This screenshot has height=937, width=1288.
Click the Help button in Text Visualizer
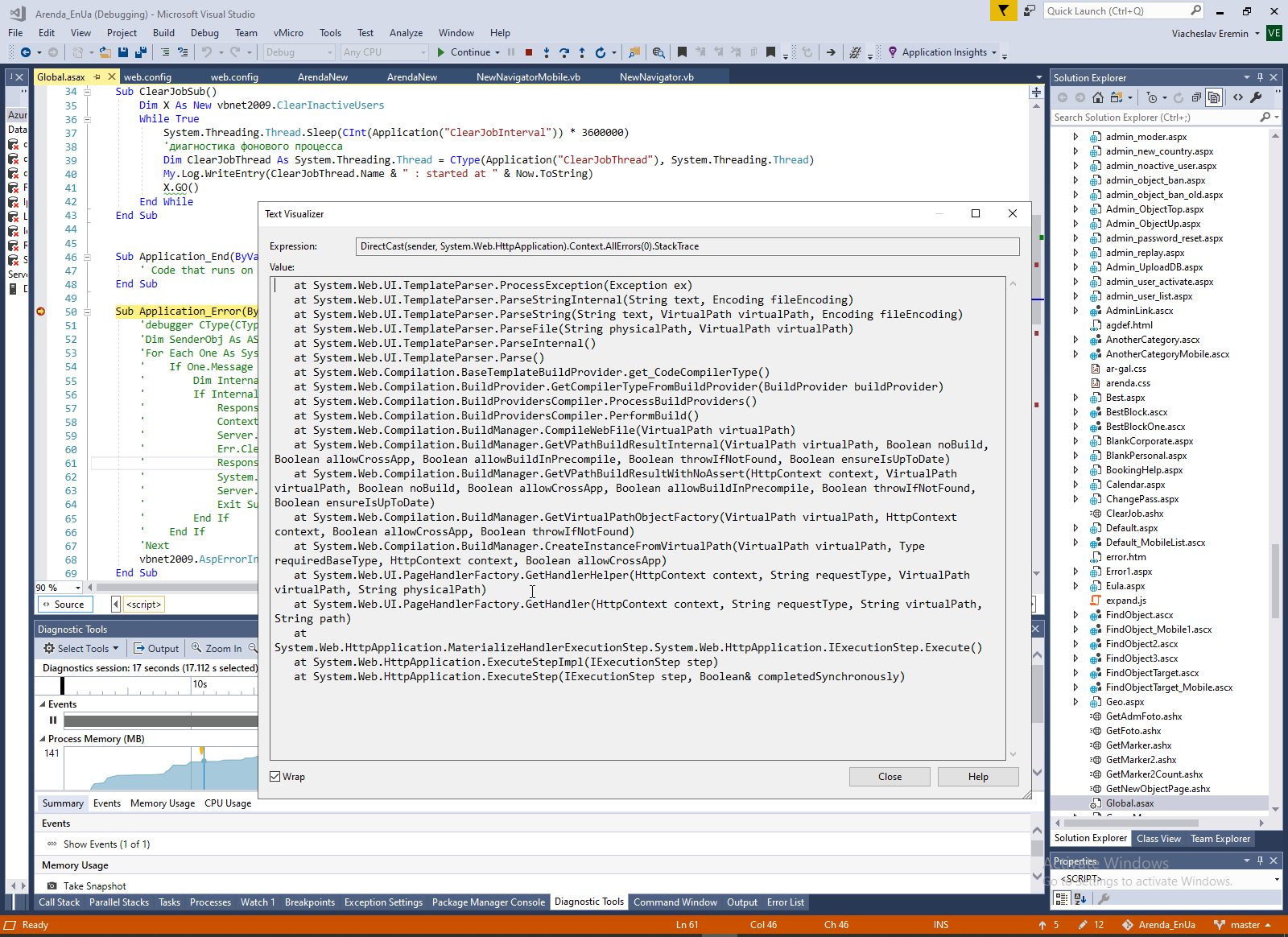(x=978, y=777)
